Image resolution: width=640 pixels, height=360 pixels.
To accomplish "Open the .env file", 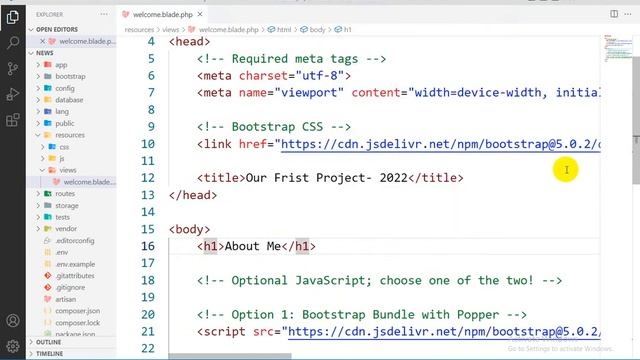I will pyautogui.click(x=62, y=252).
